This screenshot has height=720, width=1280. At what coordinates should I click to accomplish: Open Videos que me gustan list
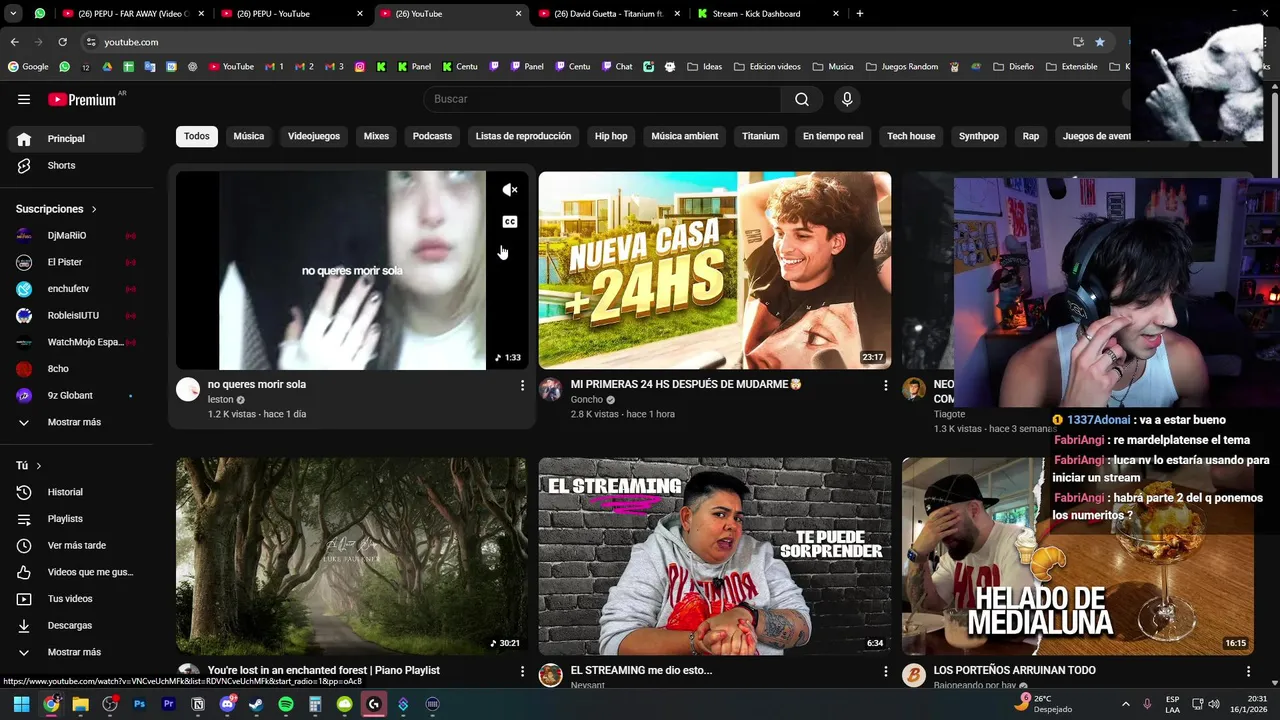pos(76,572)
